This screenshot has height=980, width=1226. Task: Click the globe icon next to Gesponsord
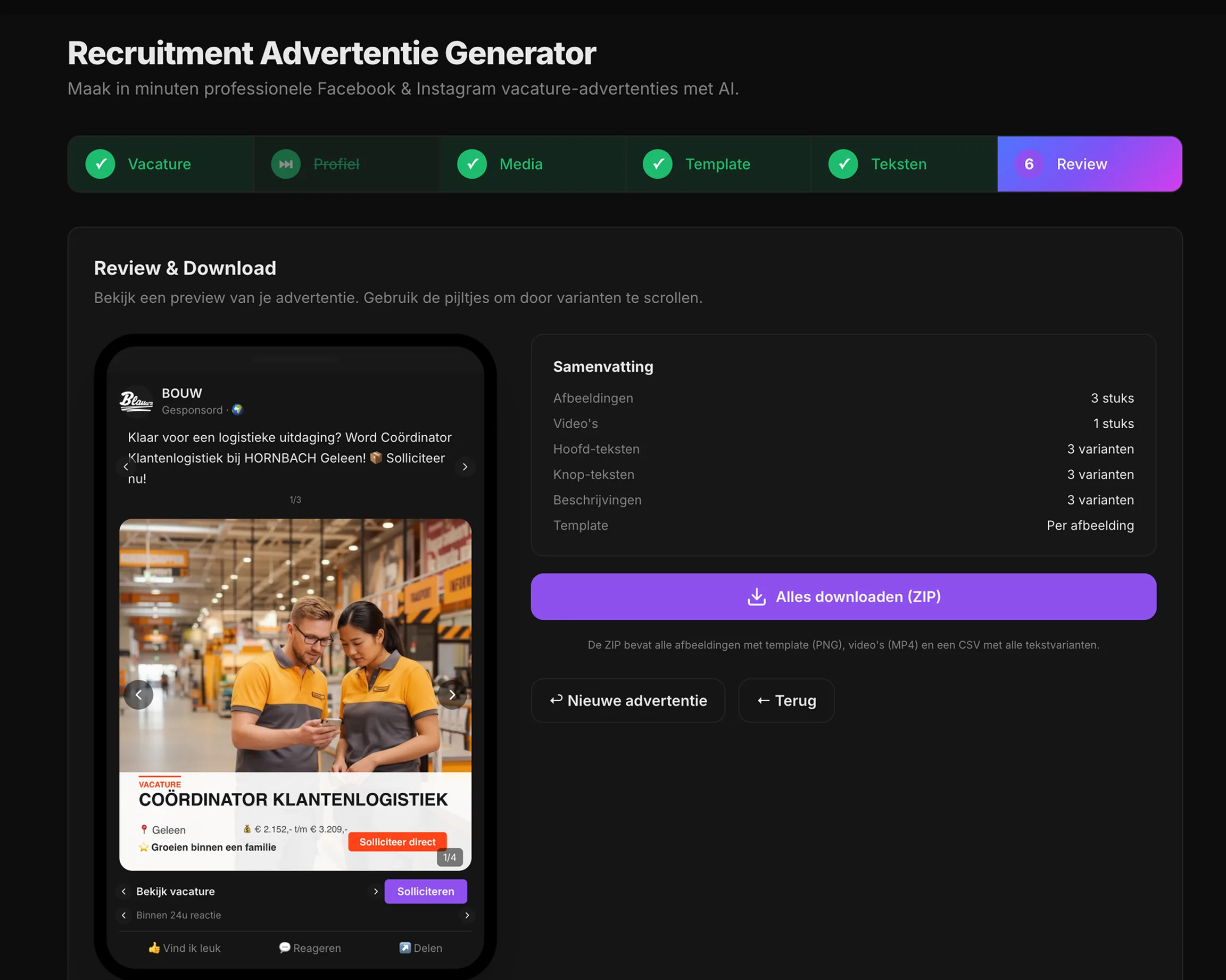tap(238, 409)
